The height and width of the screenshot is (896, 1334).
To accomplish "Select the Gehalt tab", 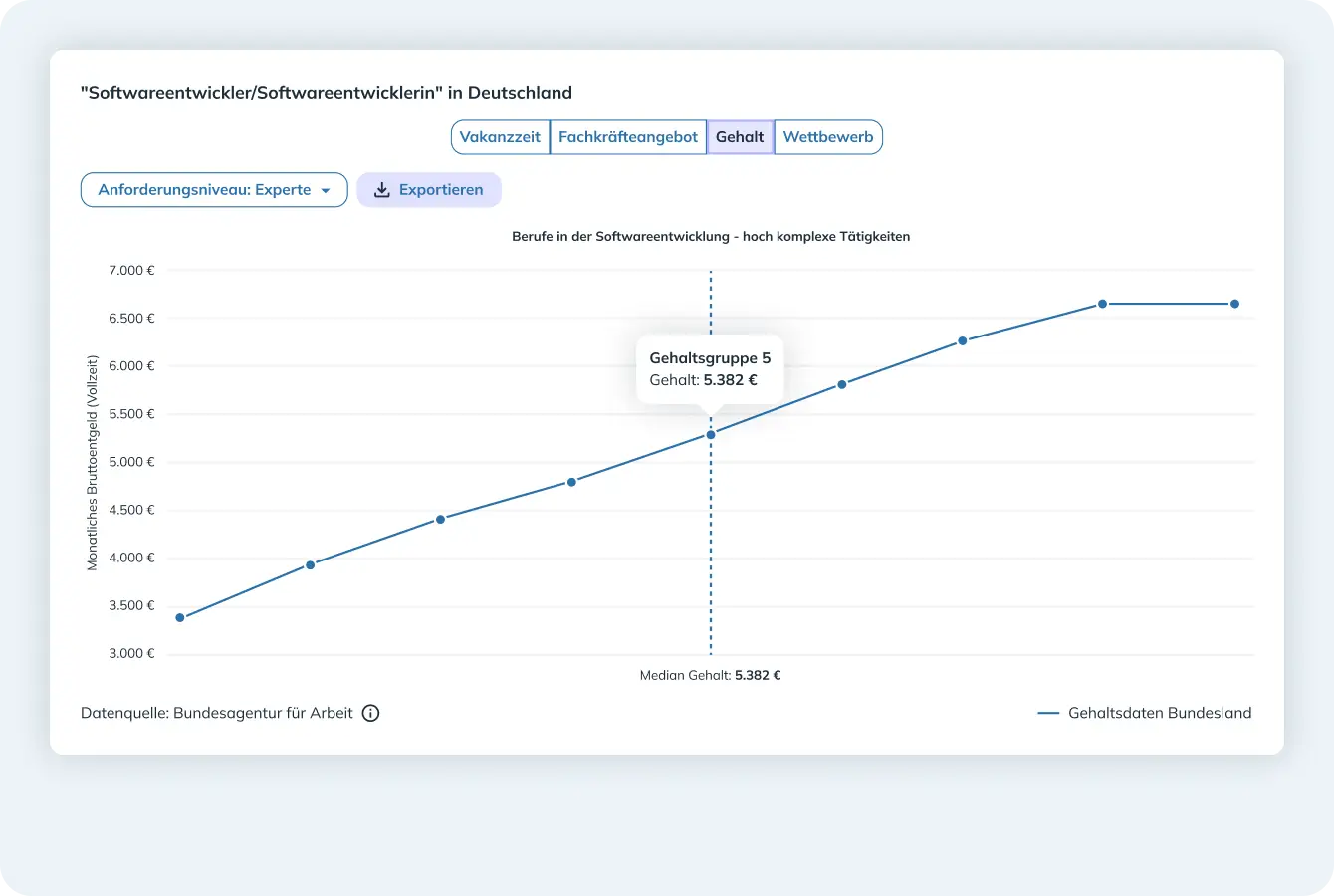I will [740, 137].
